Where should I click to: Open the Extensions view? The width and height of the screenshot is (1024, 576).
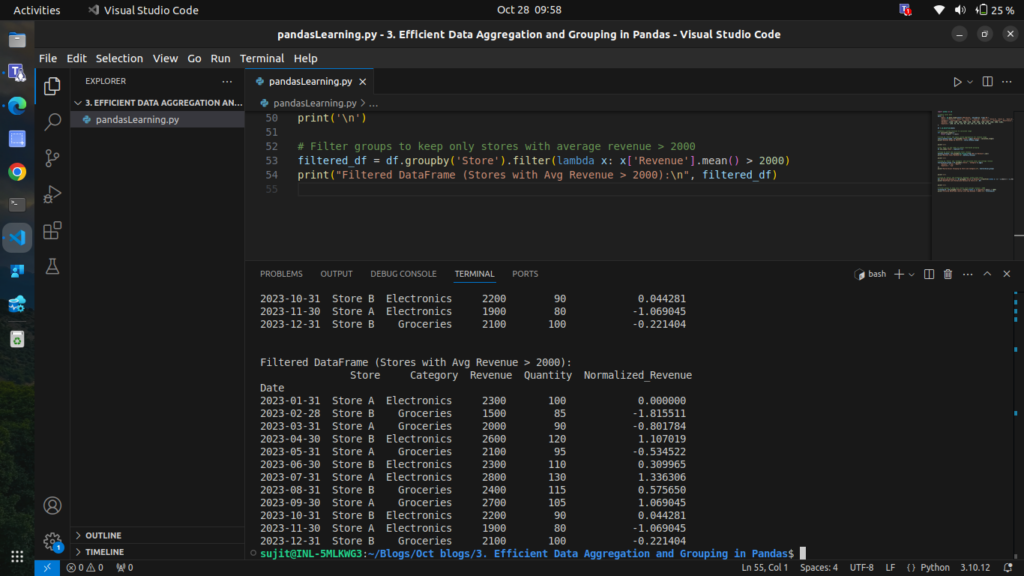(x=53, y=230)
